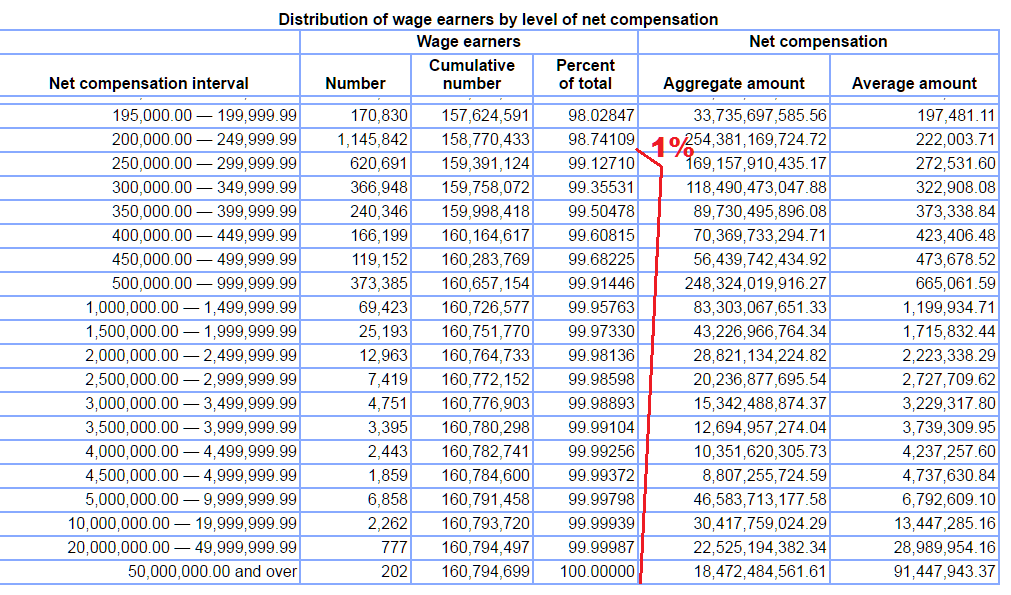Click the 500,000.00 — 999,999.99 interval cell
The image size is (1011, 595).
click(x=204, y=284)
